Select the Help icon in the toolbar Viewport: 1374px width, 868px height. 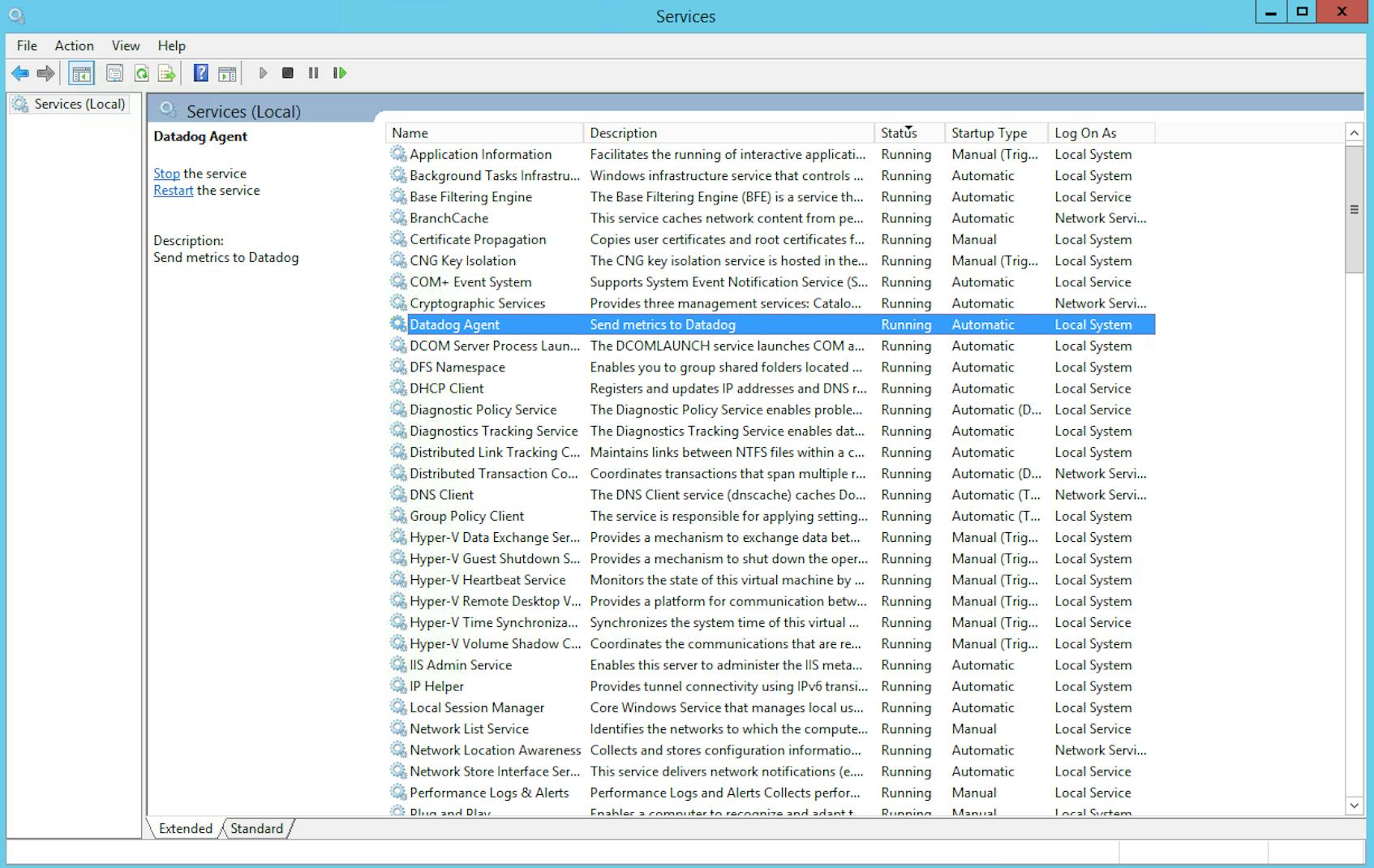(199, 73)
